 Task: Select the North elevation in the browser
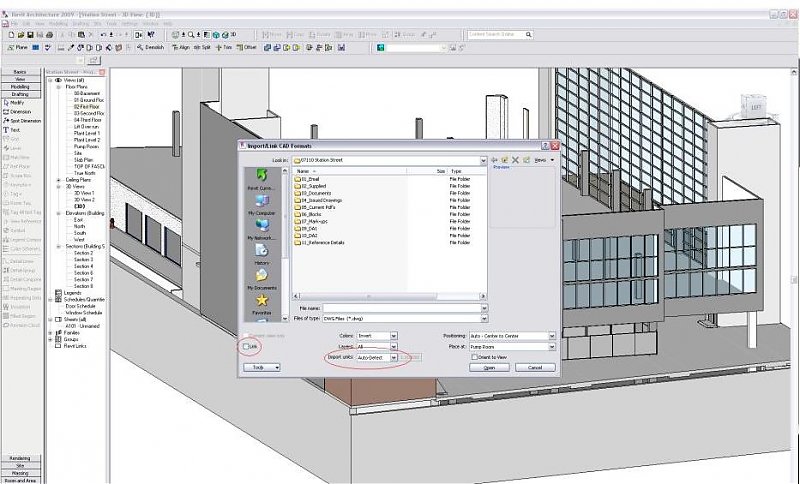click(80, 226)
